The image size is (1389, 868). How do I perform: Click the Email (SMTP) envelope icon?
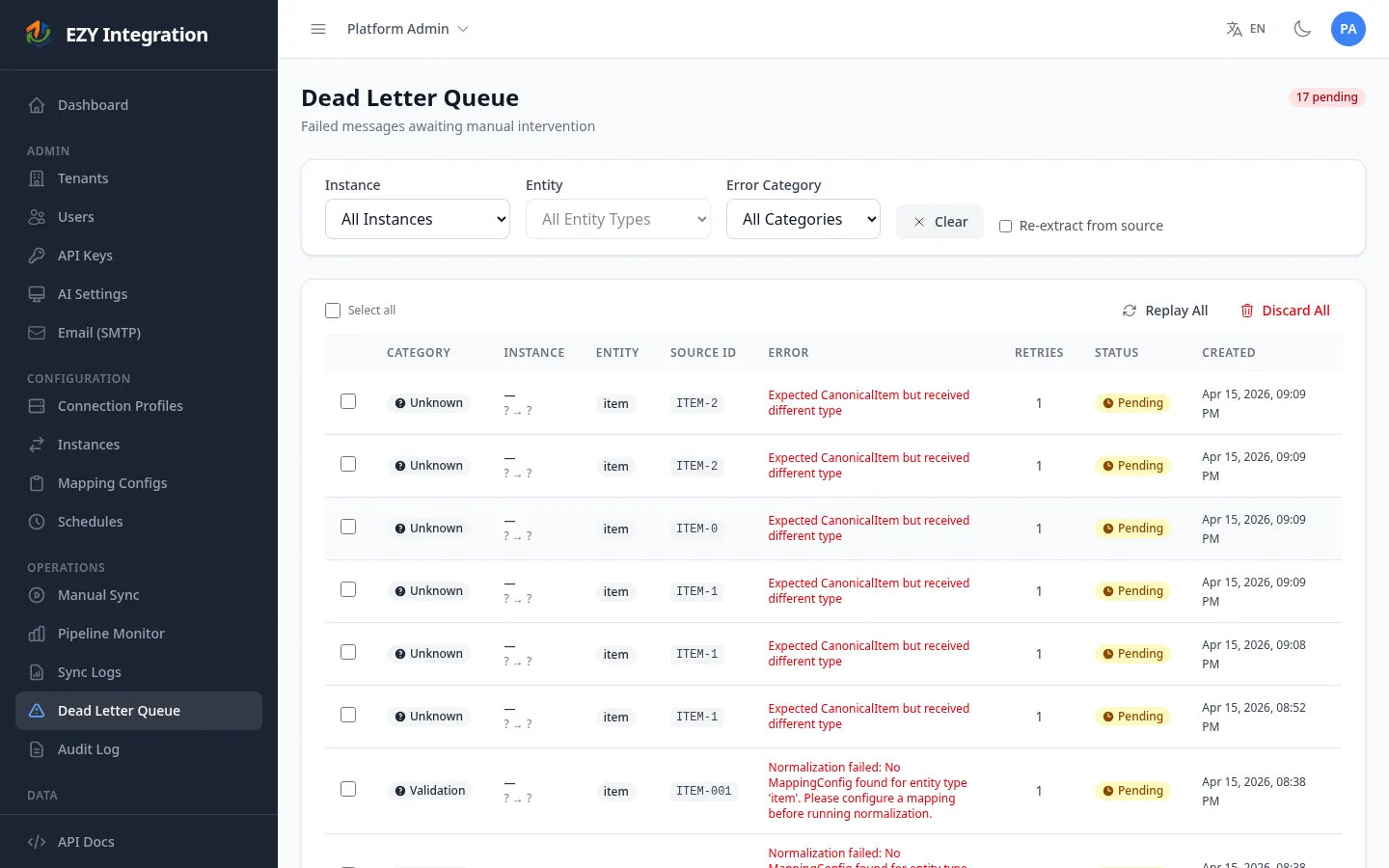pos(37,333)
